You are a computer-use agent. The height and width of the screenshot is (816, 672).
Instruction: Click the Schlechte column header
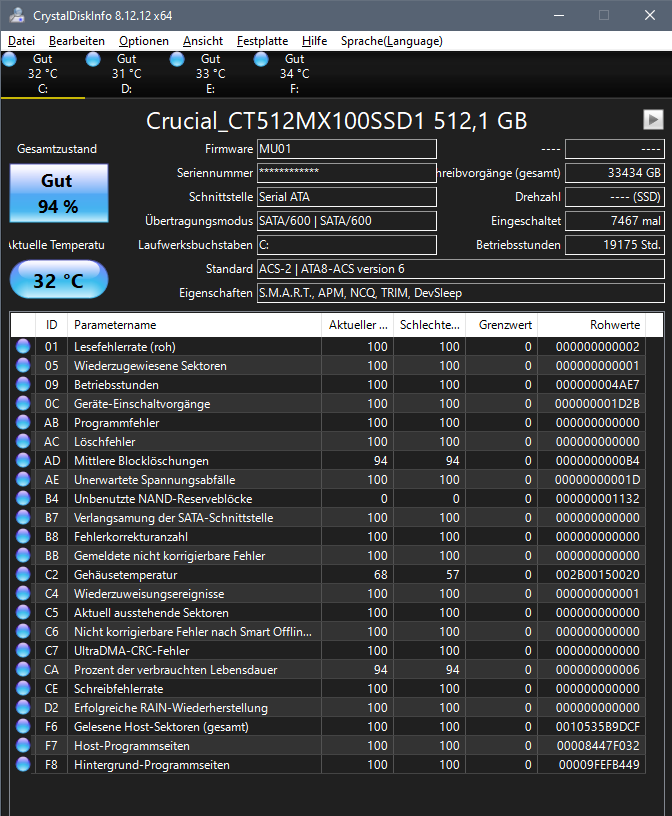click(x=429, y=325)
